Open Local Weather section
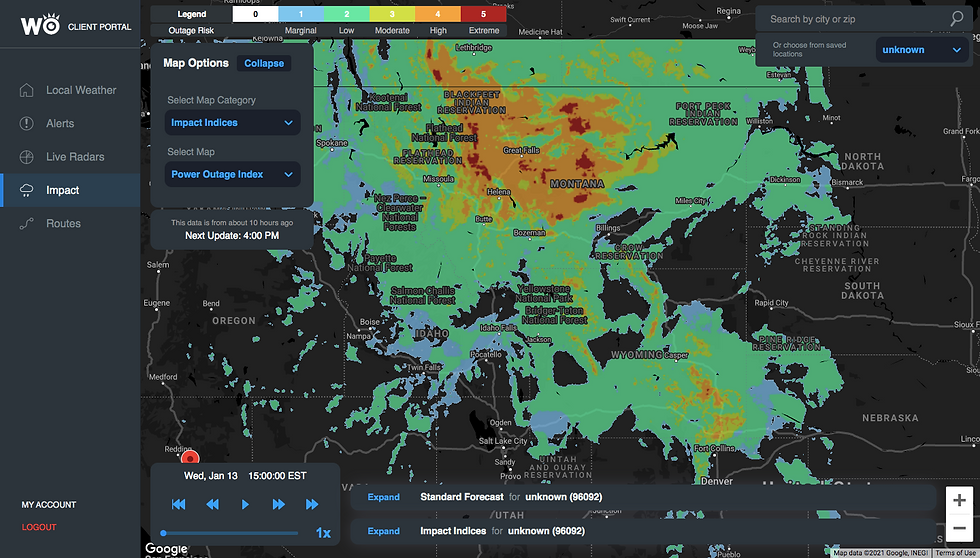The image size is (980, 558). [70, 90]
